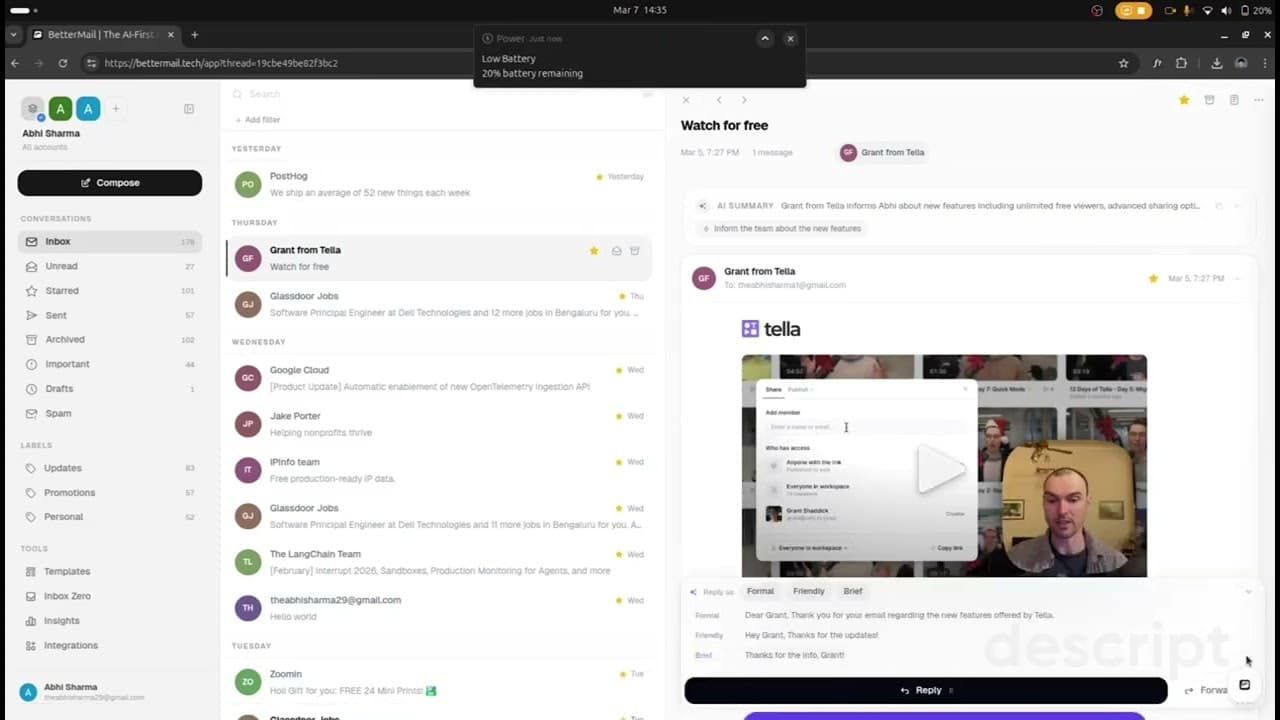Collapse the Low Battery notification with its chevron
Image resolution: width=1280 pixels, height=720 pixels.
point(765,38)
